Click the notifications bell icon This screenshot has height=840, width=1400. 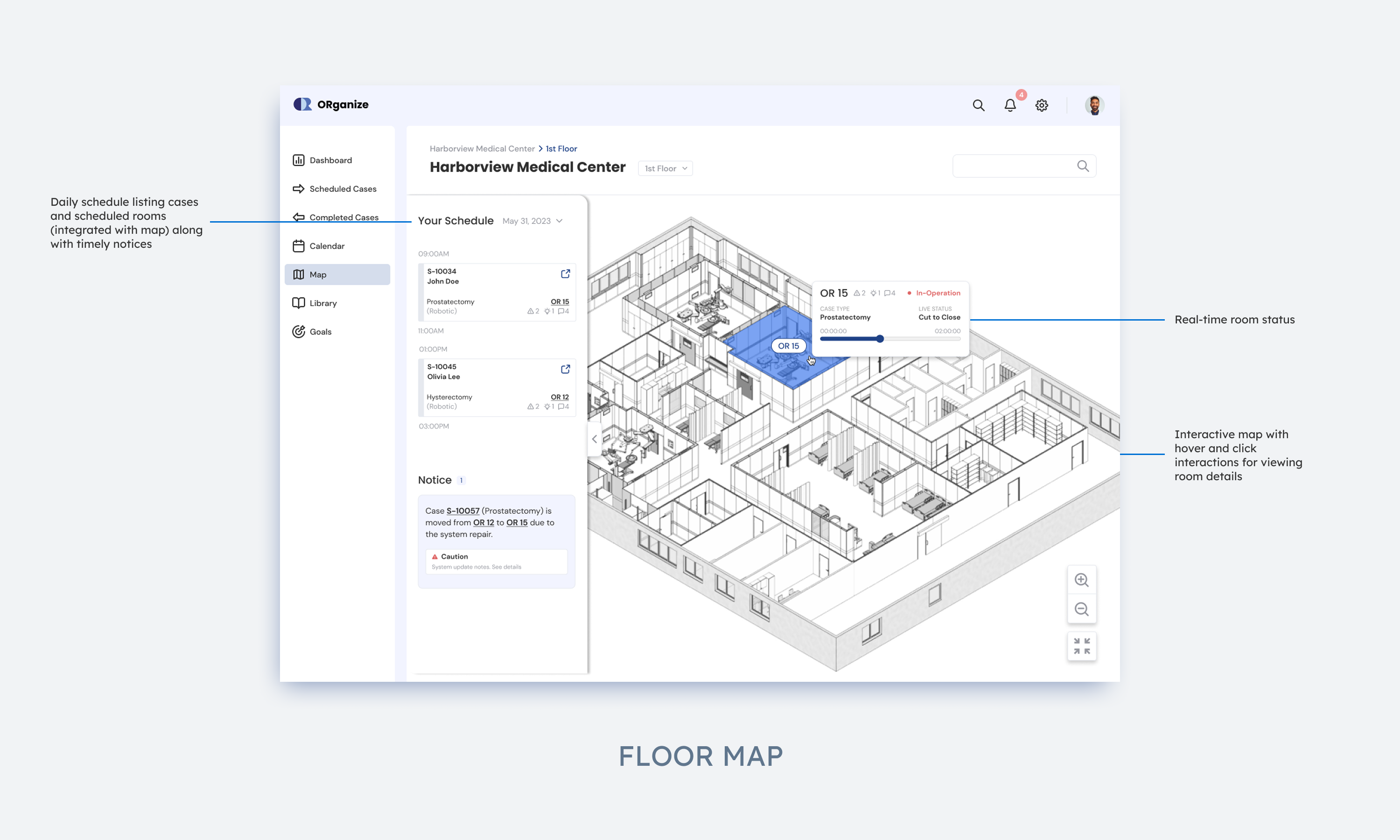(1010, 105)
